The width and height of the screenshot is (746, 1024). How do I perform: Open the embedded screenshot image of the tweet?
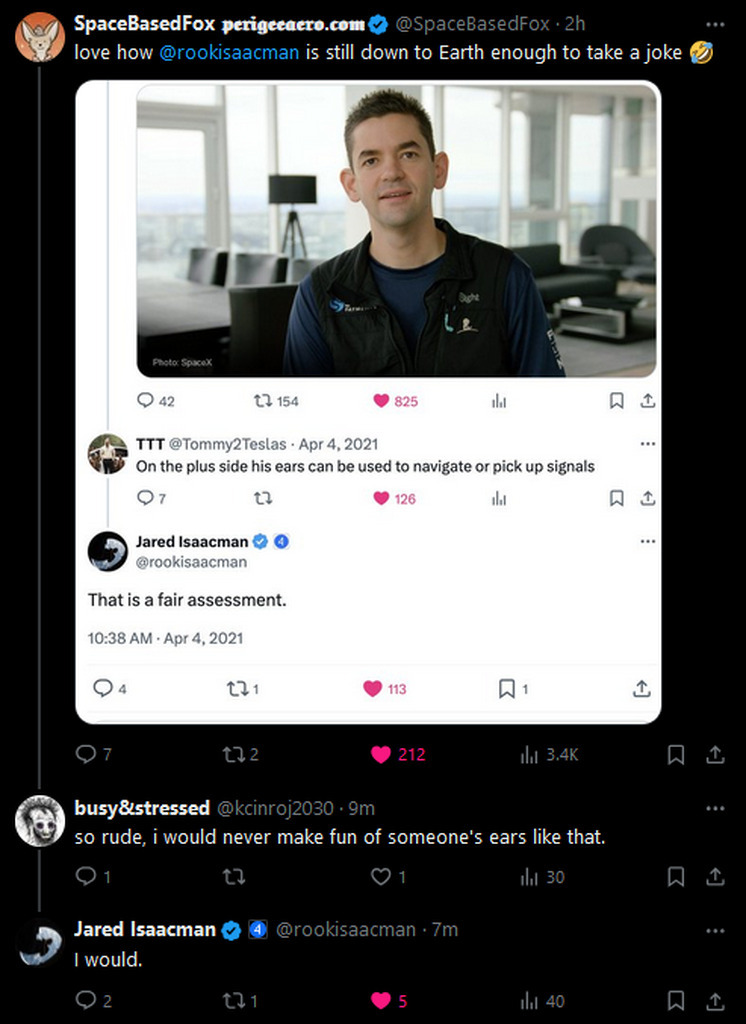point(368,400)
